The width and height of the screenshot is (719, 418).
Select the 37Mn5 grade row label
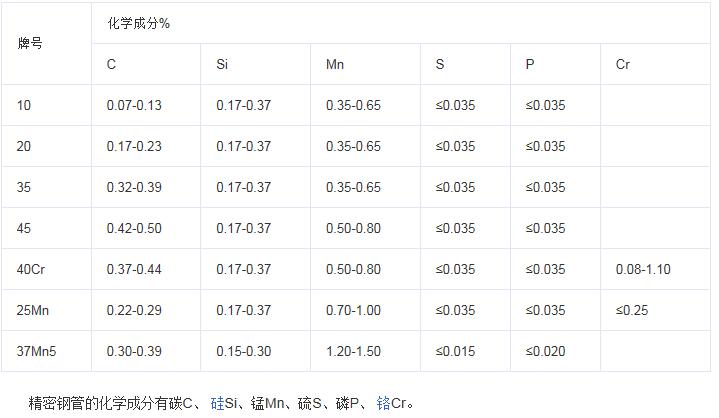click(x=46, y=351)
